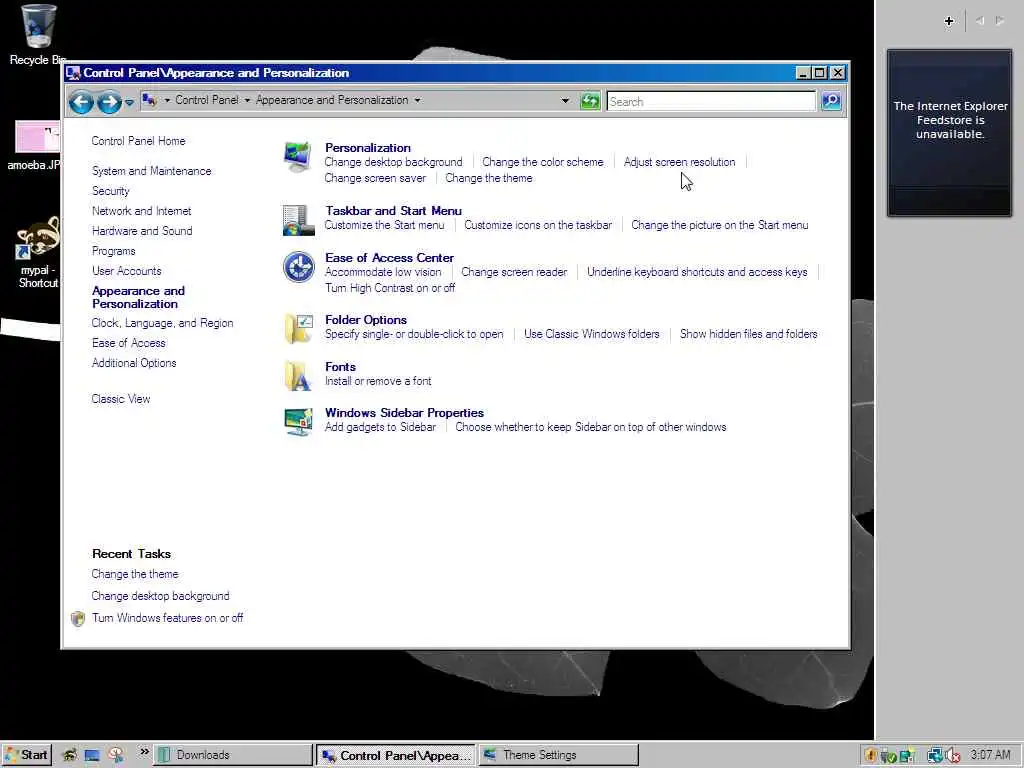Select Customize the Start menu
This screenshot has height=768, width=1024.
[x=384, y=225]
